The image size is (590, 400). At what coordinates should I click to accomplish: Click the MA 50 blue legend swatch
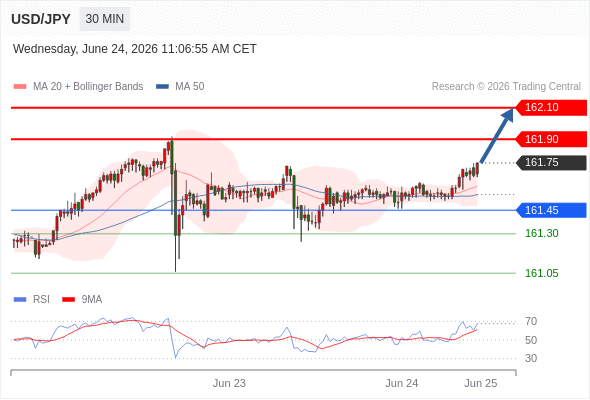[x=163, y=87]
